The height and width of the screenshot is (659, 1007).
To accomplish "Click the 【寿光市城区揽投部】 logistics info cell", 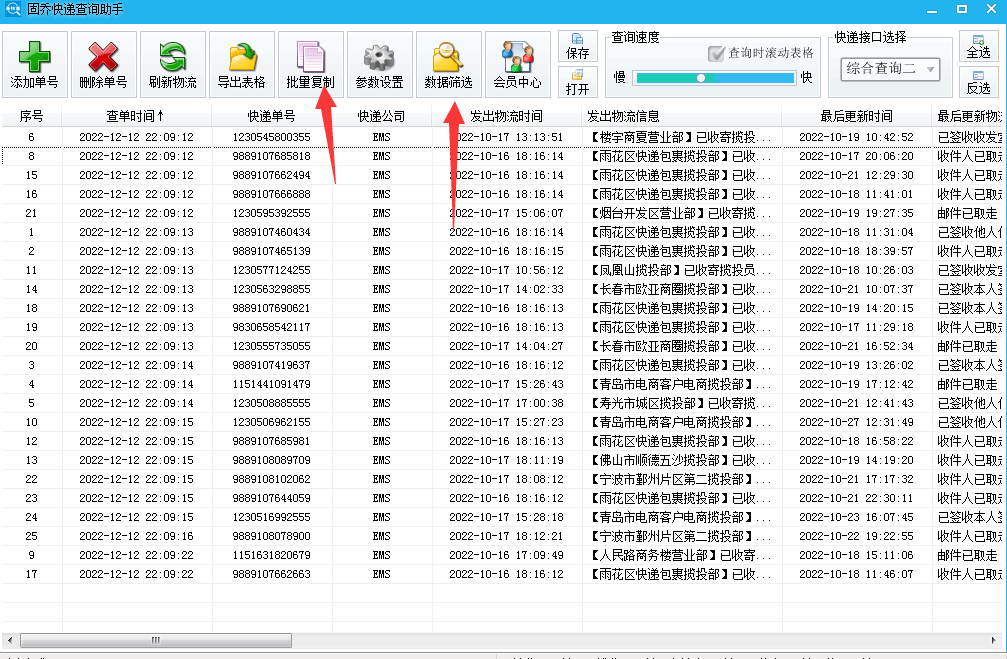I will pyautogui.click(x=679, y=403).
